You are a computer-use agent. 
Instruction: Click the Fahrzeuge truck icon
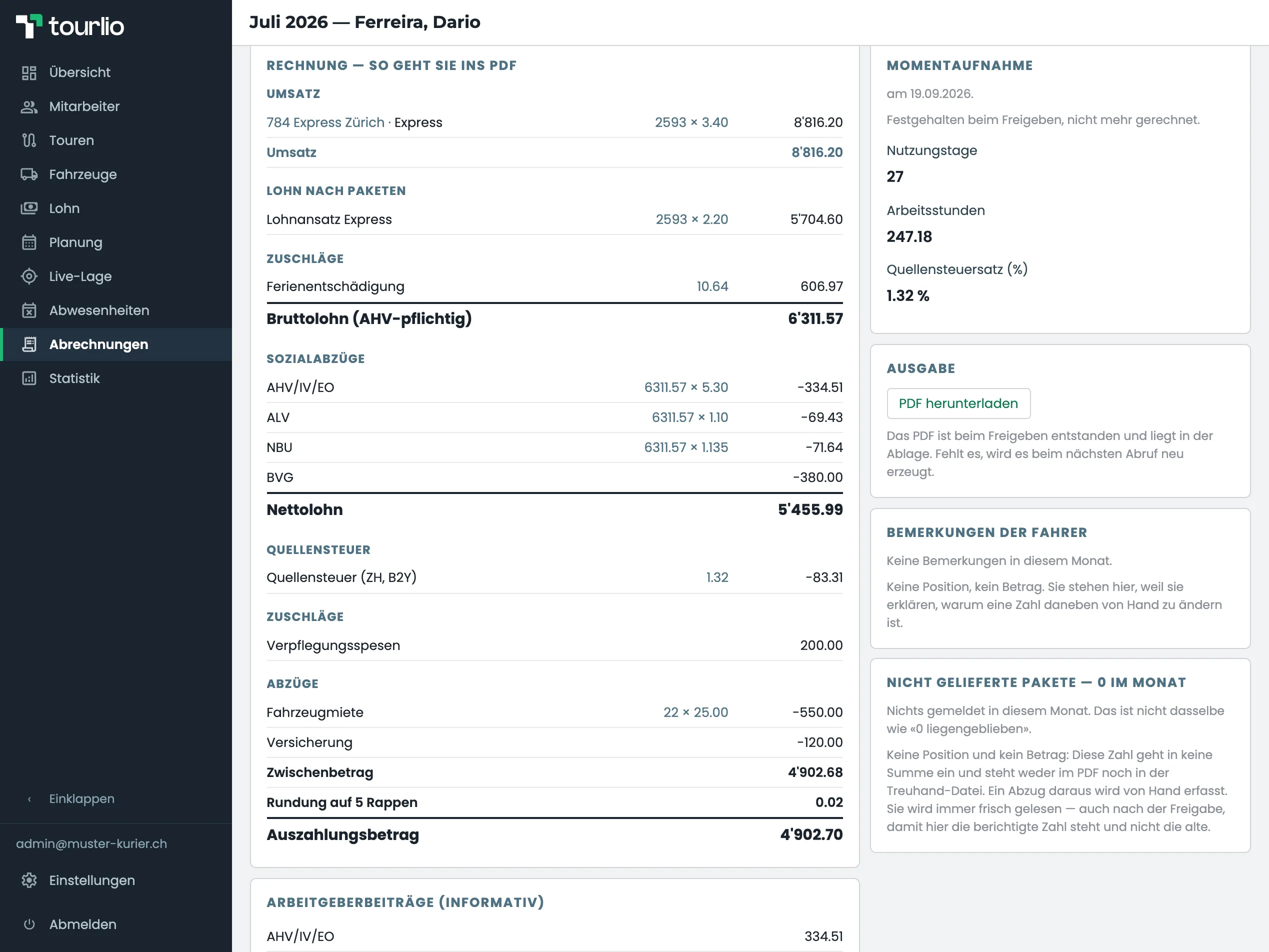(x=28, y=174)
